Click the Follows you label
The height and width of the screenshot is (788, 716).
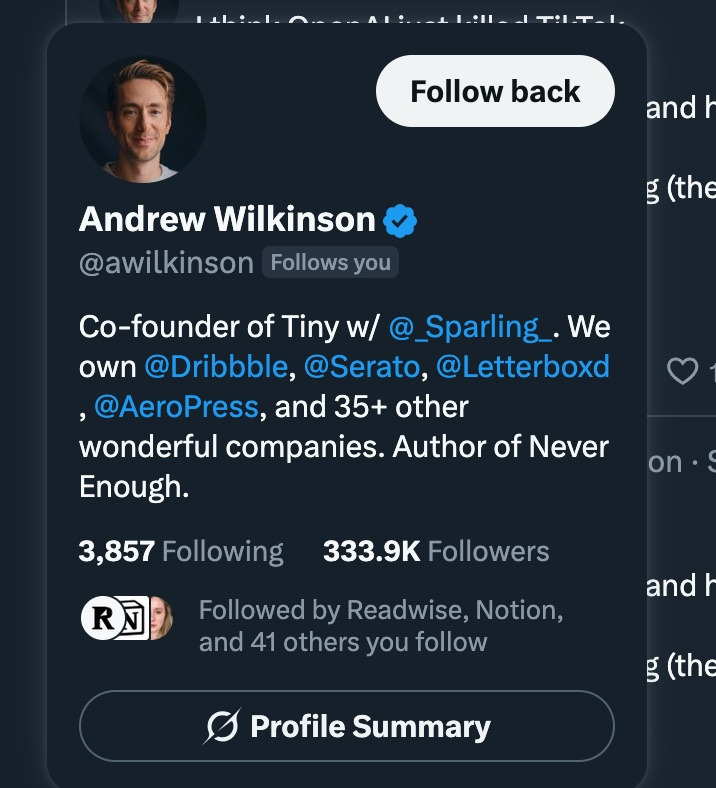tap(330, 263)
